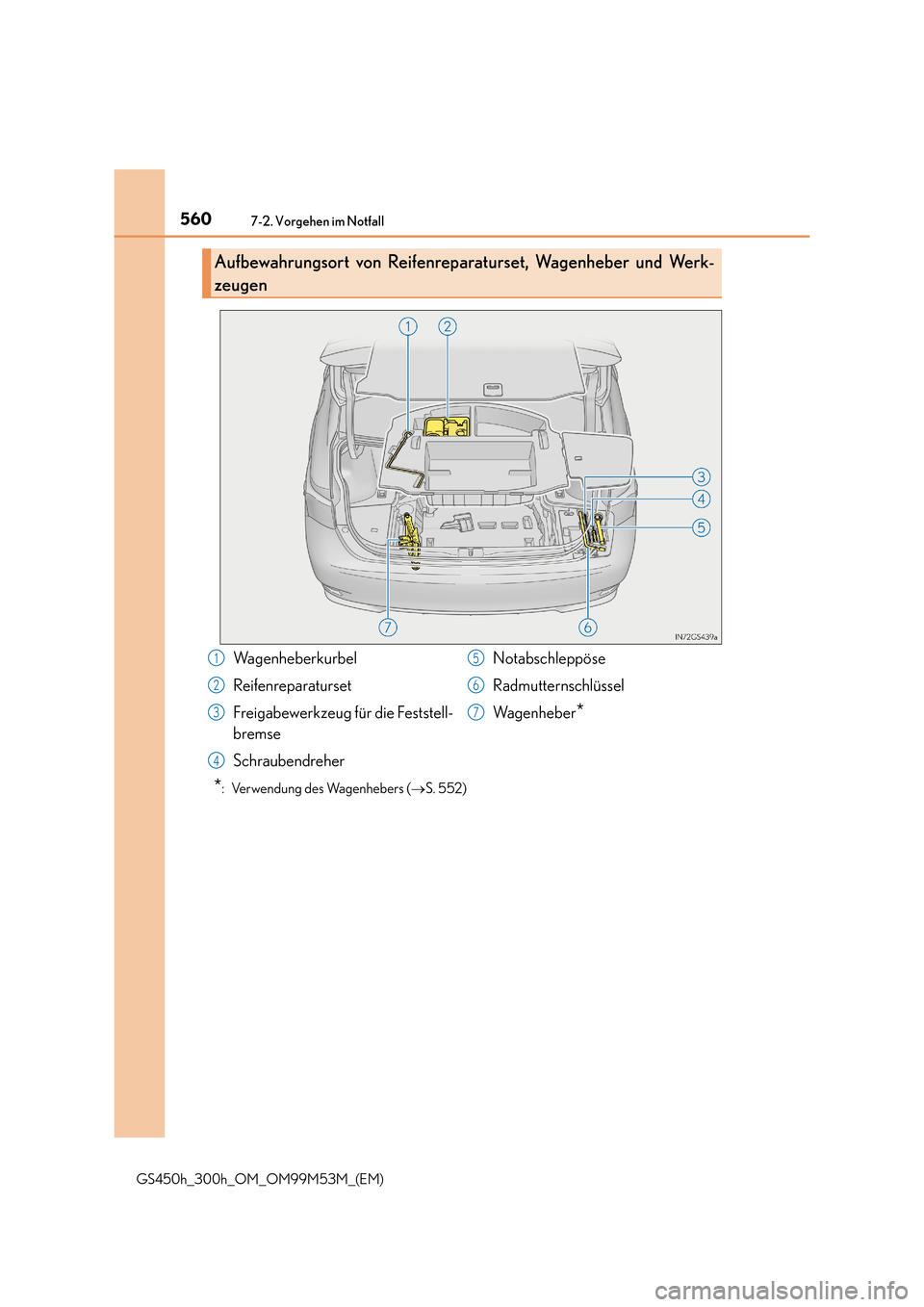924x1307 pixels.
Task: Select callout number 4 right of the trunk
Action: pos(702,499)
